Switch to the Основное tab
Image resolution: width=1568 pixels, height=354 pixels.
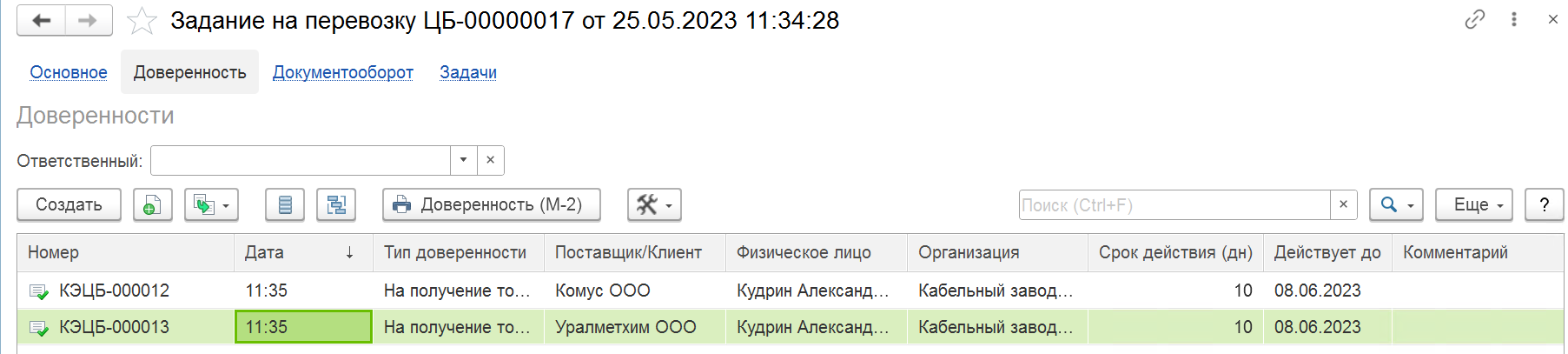pos(69,72)
